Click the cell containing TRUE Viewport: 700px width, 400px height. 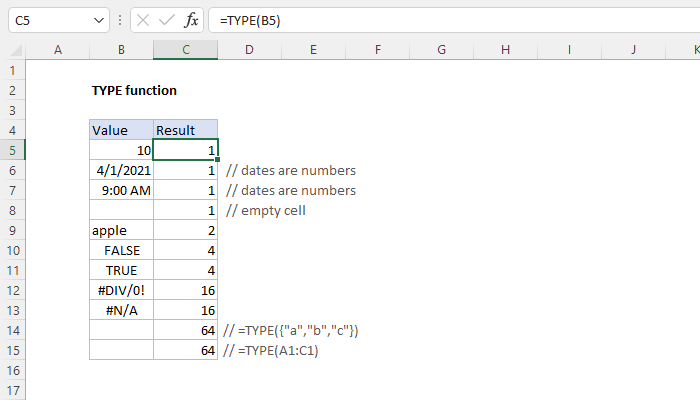121,271
